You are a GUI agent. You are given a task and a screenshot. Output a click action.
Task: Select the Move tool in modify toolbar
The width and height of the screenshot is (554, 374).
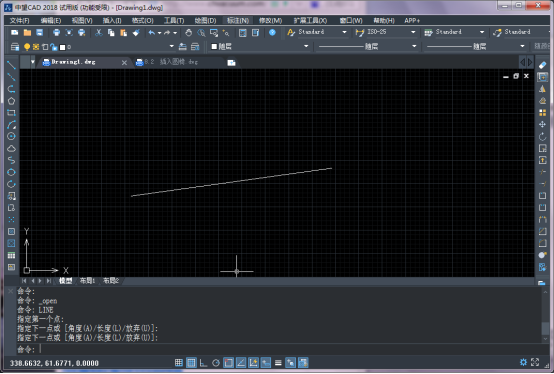[542, 124]
